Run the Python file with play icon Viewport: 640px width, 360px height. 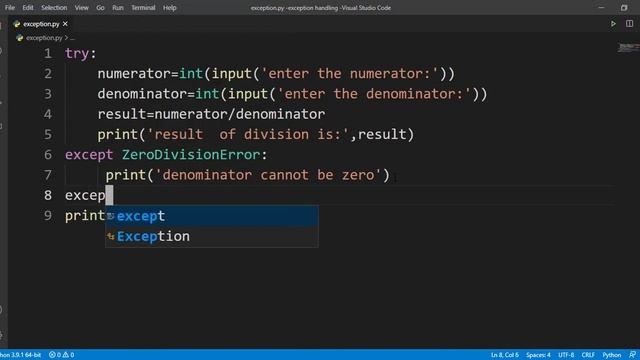pyautogui.click(x=613, y=24)
